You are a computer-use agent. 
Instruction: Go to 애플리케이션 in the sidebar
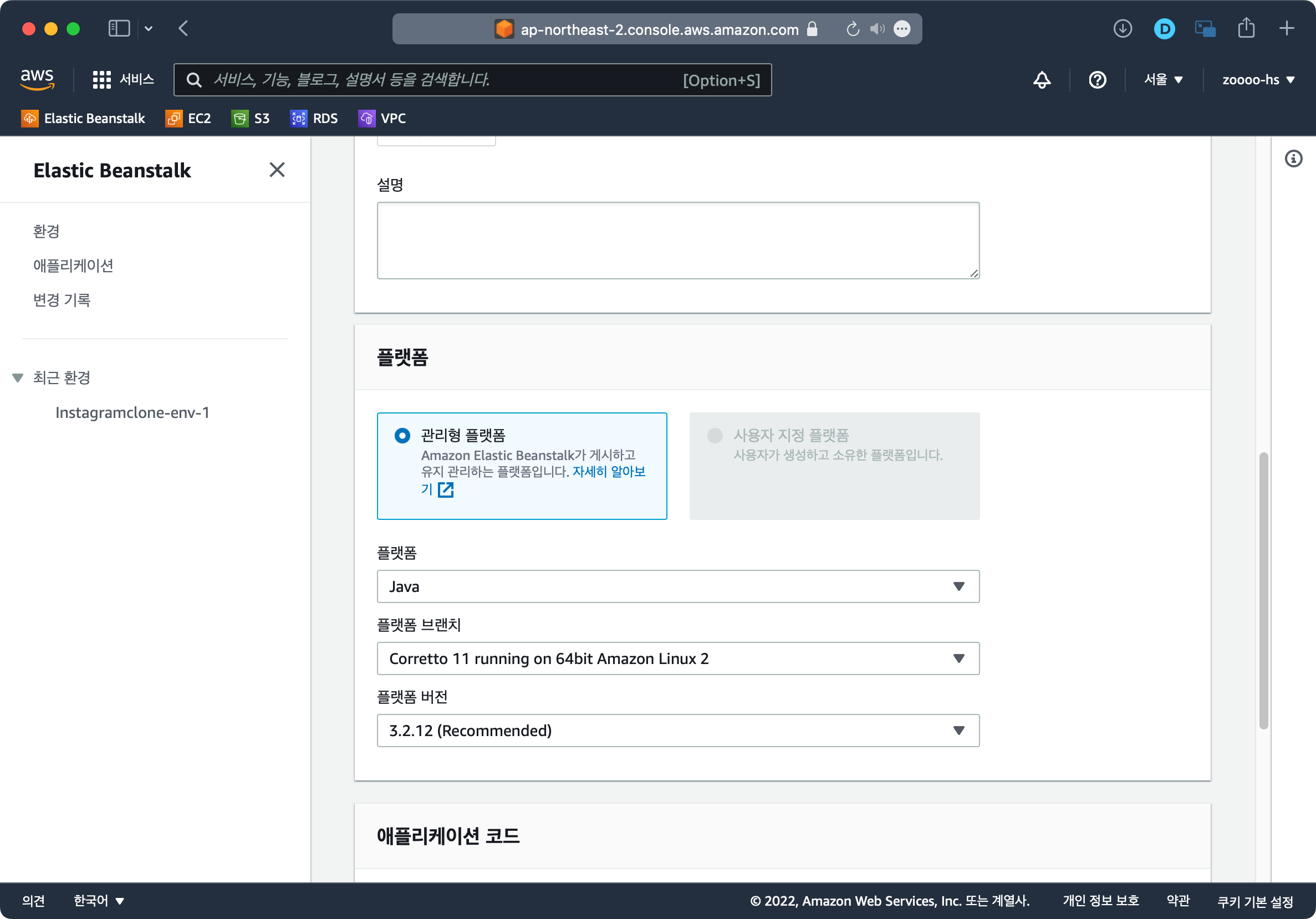pos(73,266)
